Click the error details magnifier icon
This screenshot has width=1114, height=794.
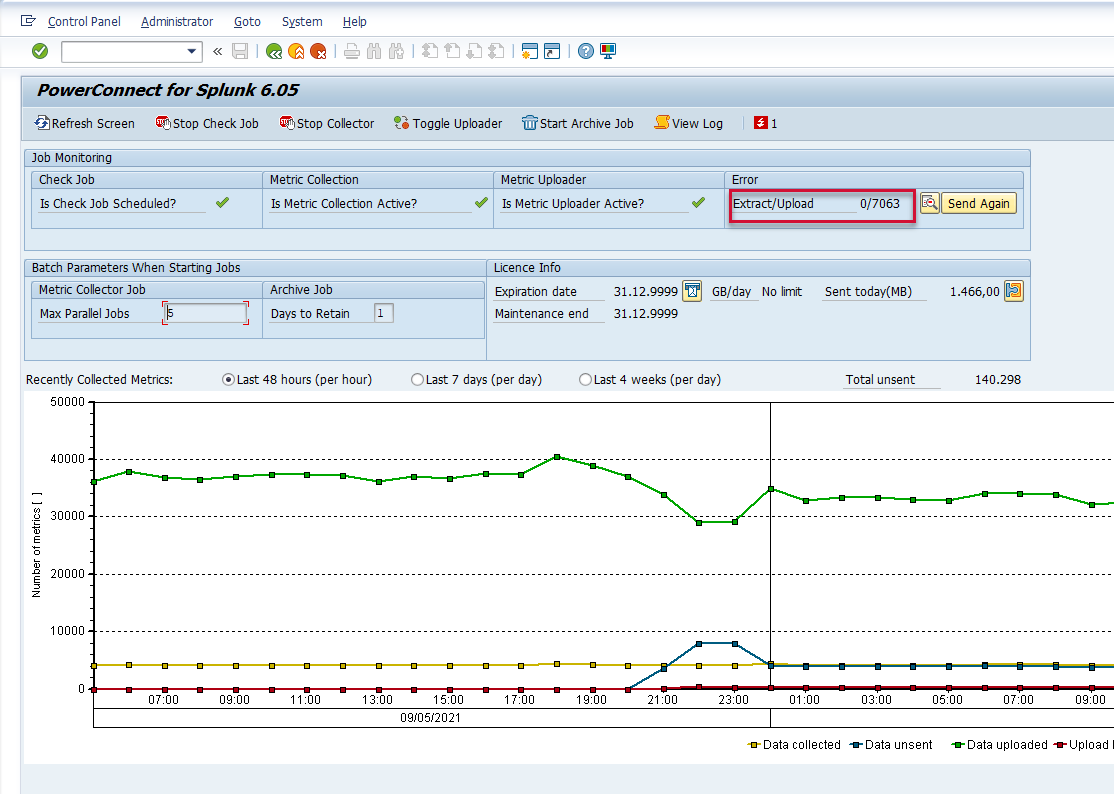click(x=930, y=203)
